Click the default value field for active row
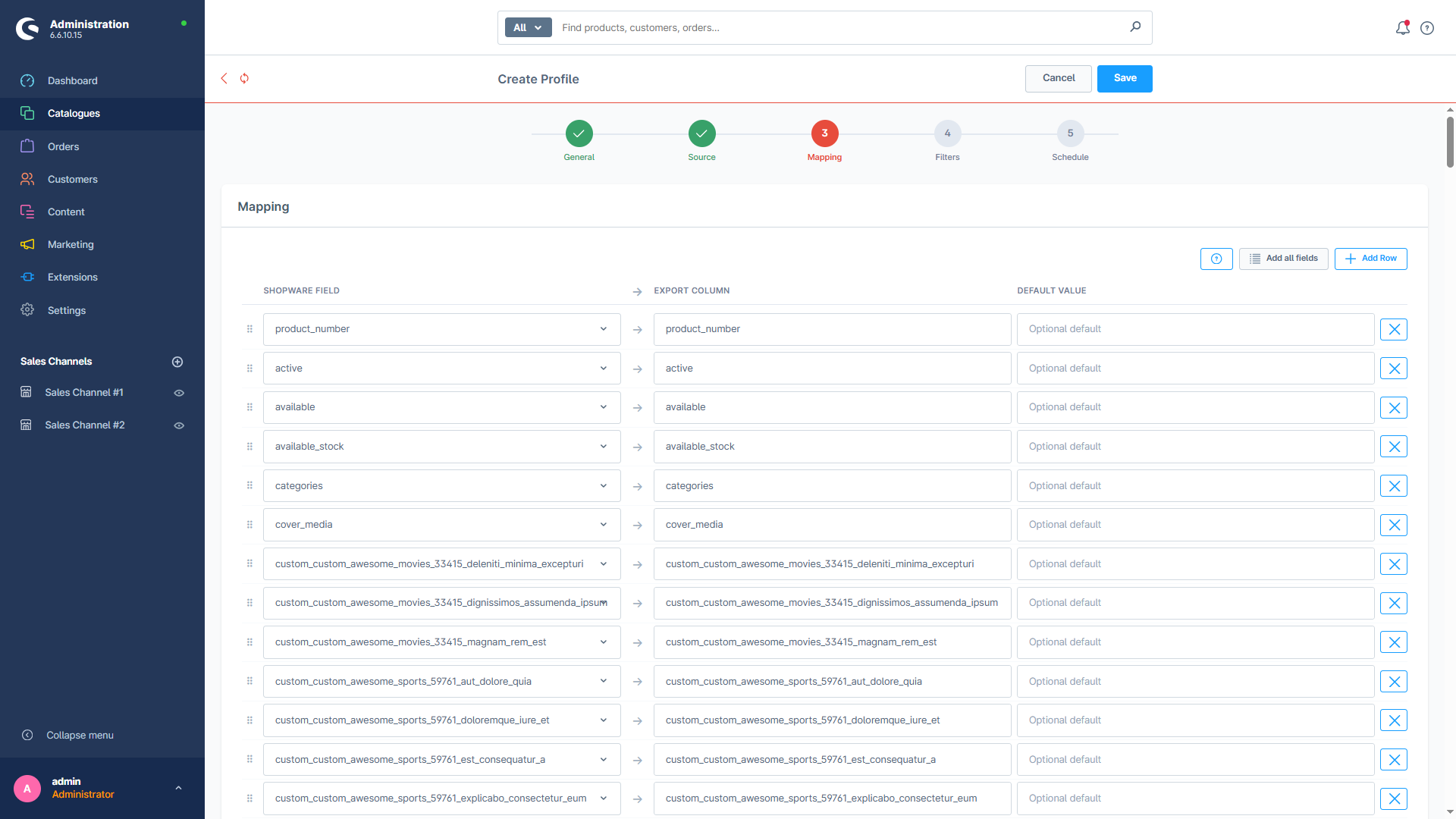This screenshot has width=1456, height=819. tap(1195, 369)
